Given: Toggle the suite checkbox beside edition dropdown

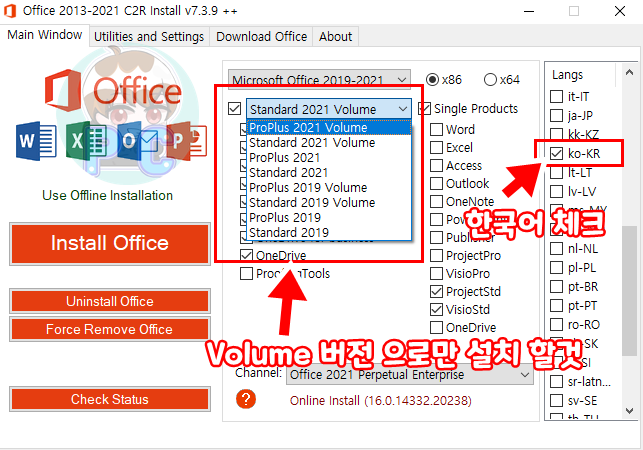Looking at the screenshot, I should [235, 109].
